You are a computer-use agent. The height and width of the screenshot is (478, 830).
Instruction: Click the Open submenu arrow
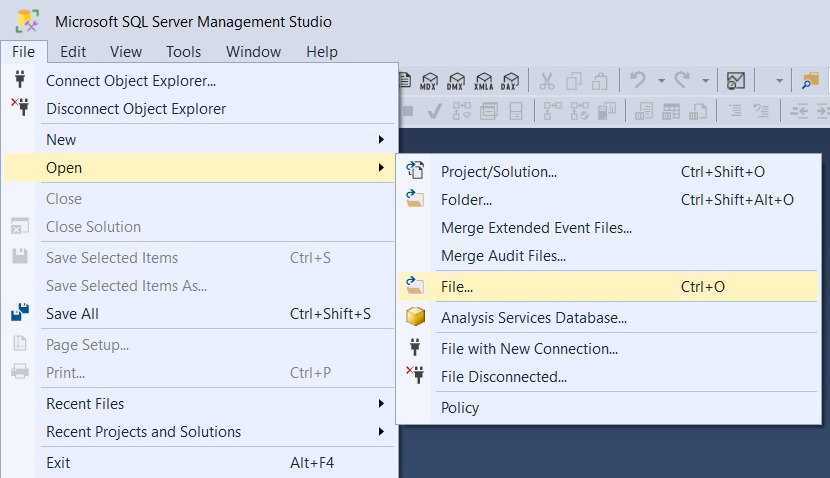point(381,168)
